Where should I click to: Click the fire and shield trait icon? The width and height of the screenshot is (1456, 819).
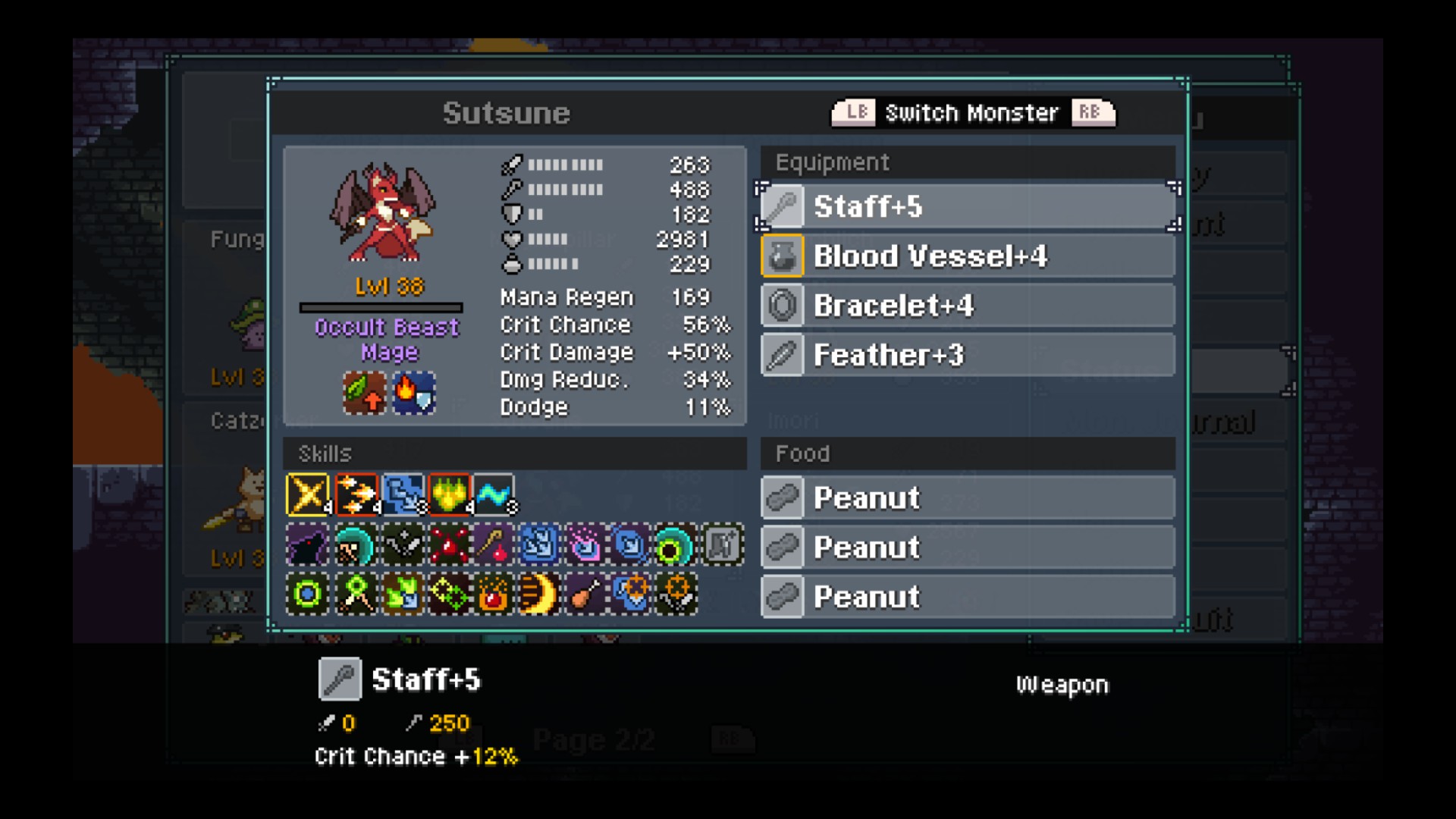pos(414,392)
